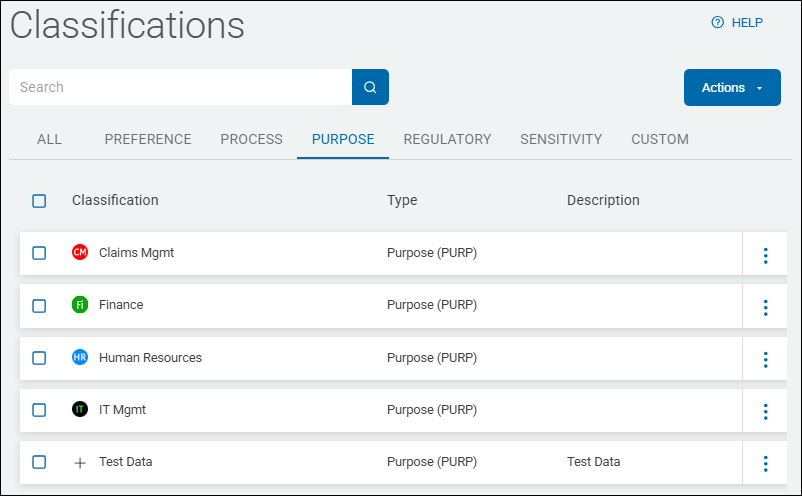Switch to the REGULATORY tab
Viewport: 802px width, 496px height.
coord(447,140)
